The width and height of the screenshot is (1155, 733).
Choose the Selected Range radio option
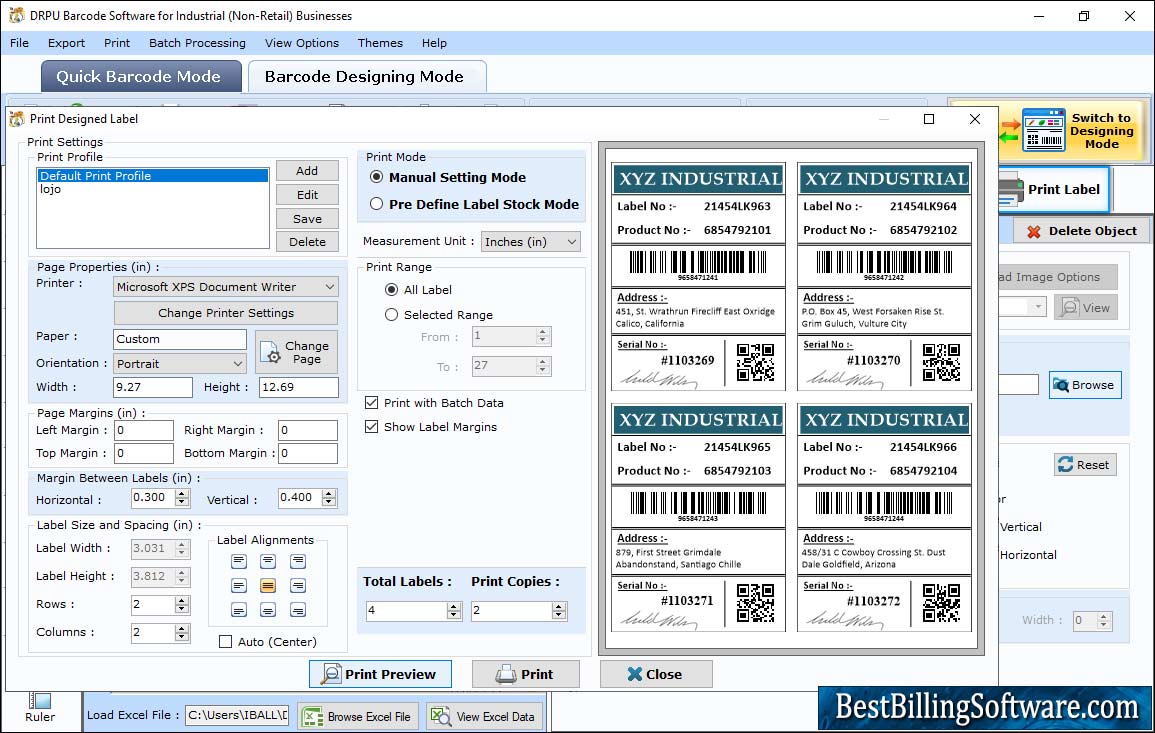tap(392, 315)
